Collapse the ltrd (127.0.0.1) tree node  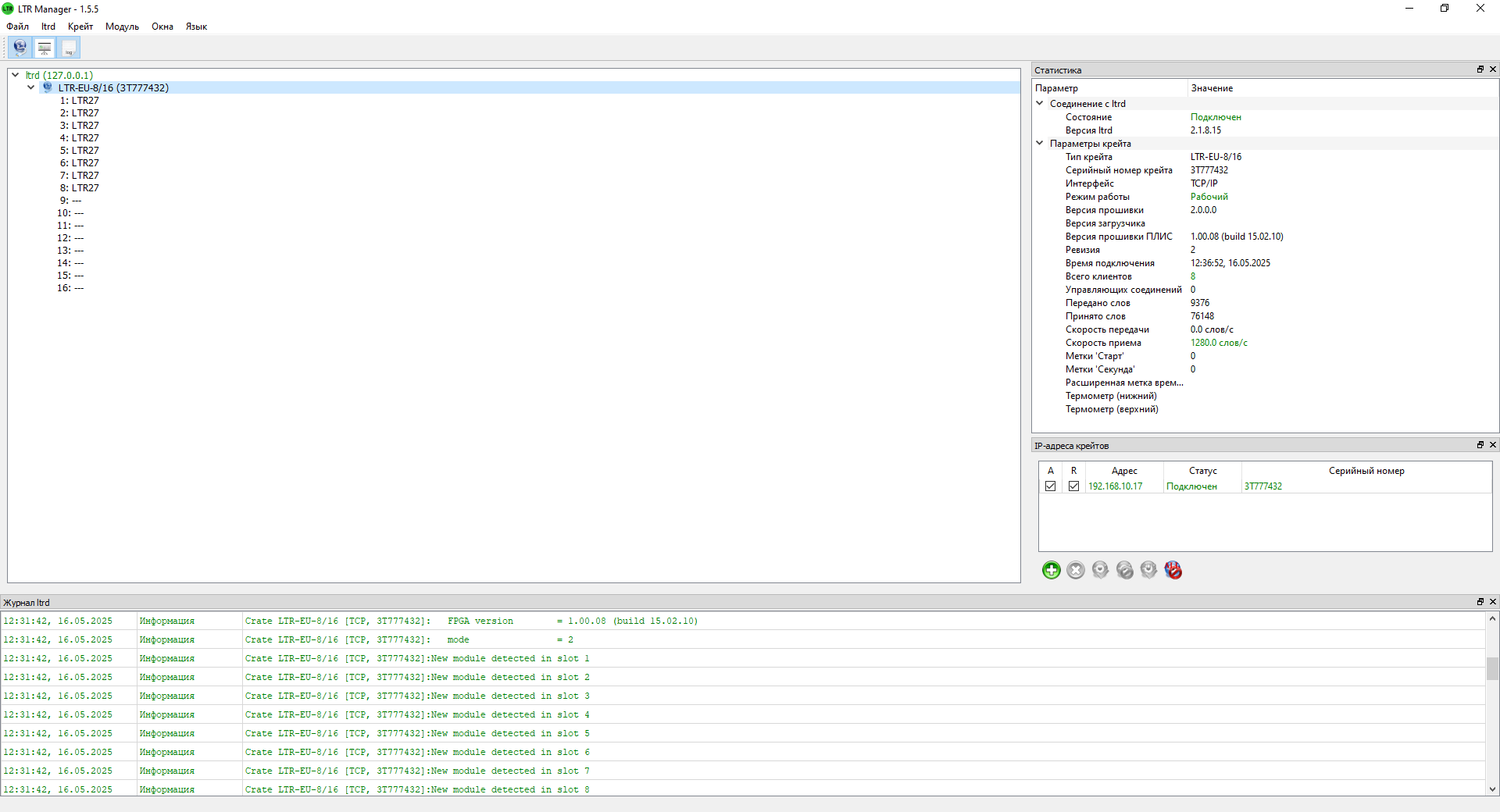coord(15,75)
